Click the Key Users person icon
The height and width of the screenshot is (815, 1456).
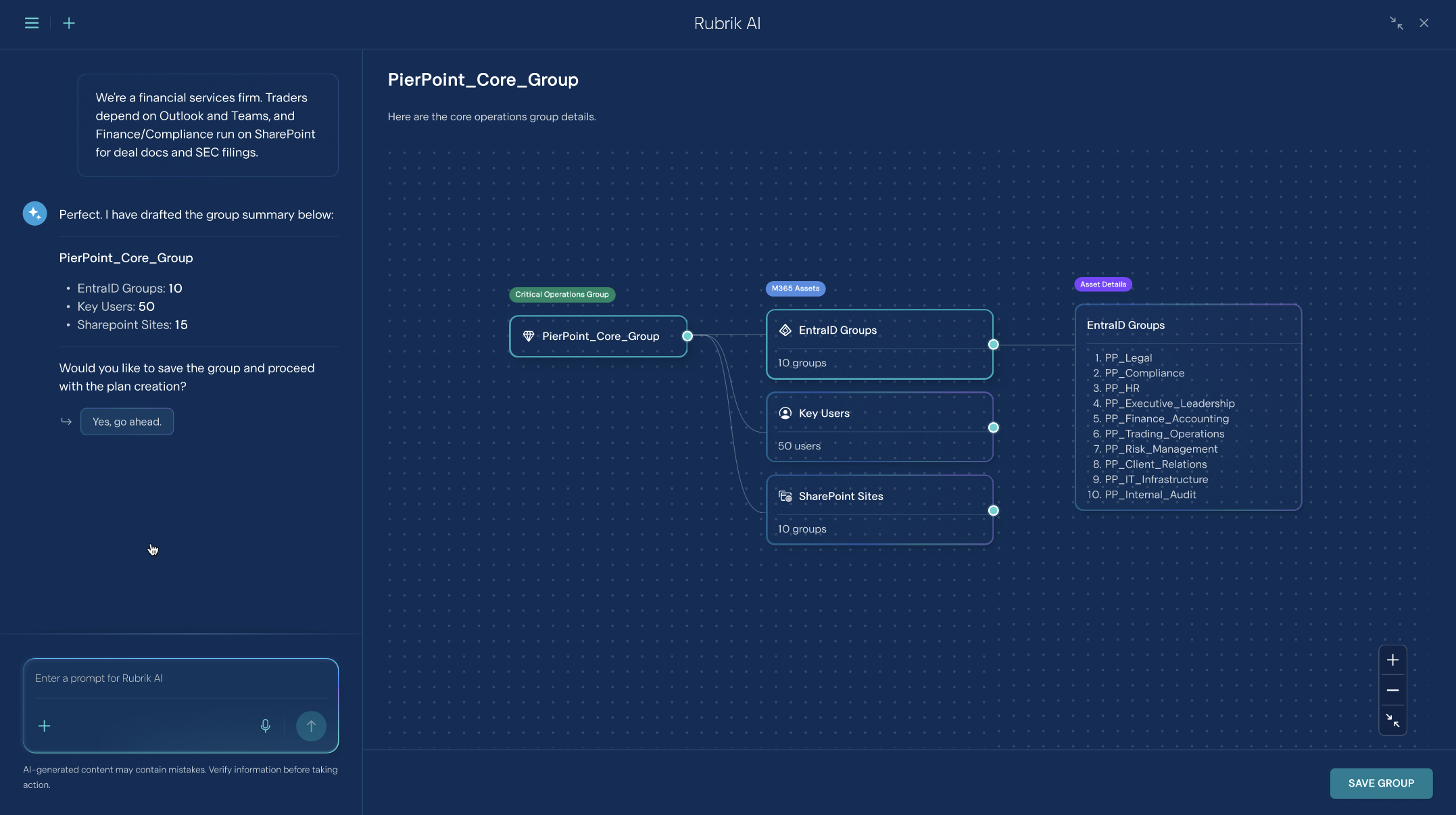[x=785, y=413]
